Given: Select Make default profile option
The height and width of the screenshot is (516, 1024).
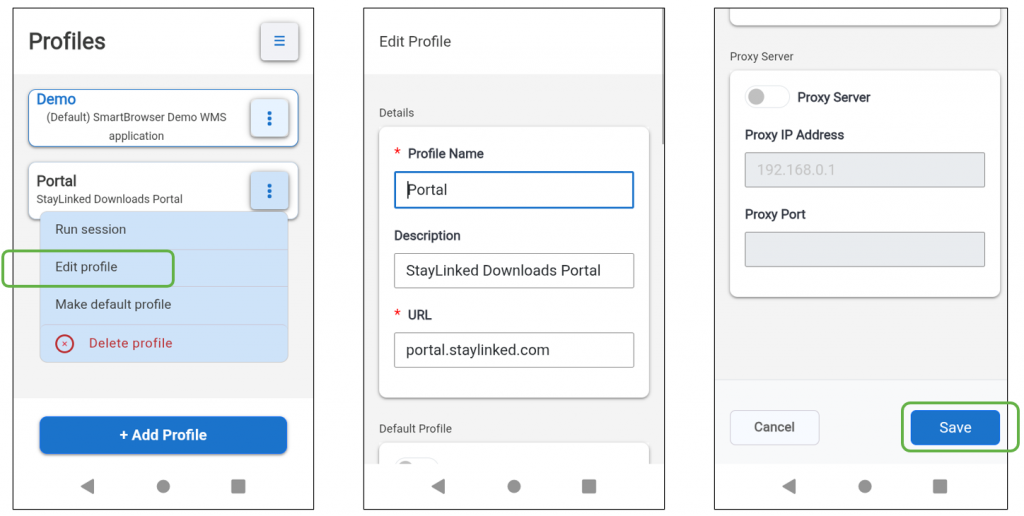Looking at the screenshot, I should click(x=164, y=305).
